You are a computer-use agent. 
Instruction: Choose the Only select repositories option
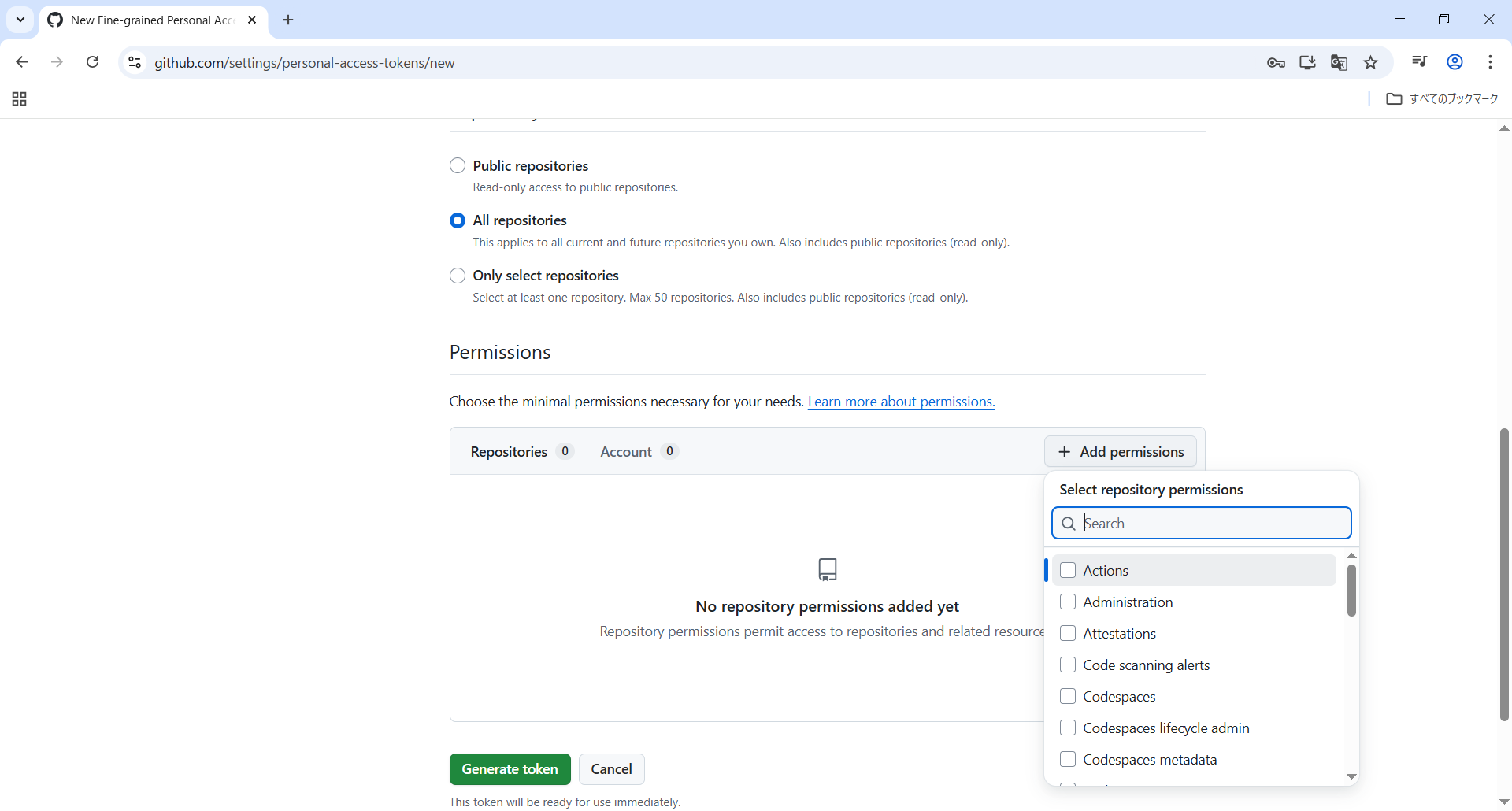458,276
